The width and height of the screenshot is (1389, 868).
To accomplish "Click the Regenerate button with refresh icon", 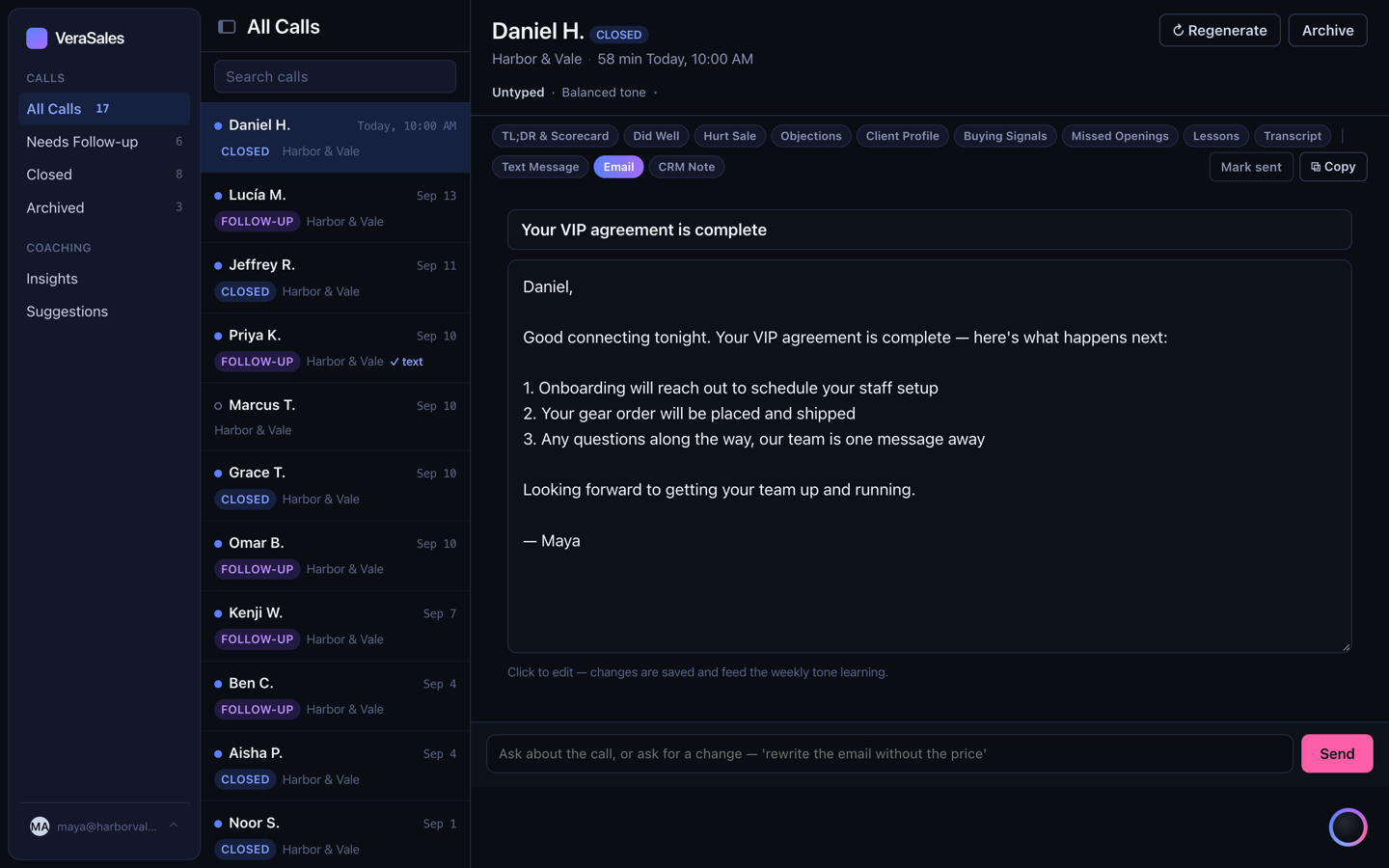I will (1219, 30).
